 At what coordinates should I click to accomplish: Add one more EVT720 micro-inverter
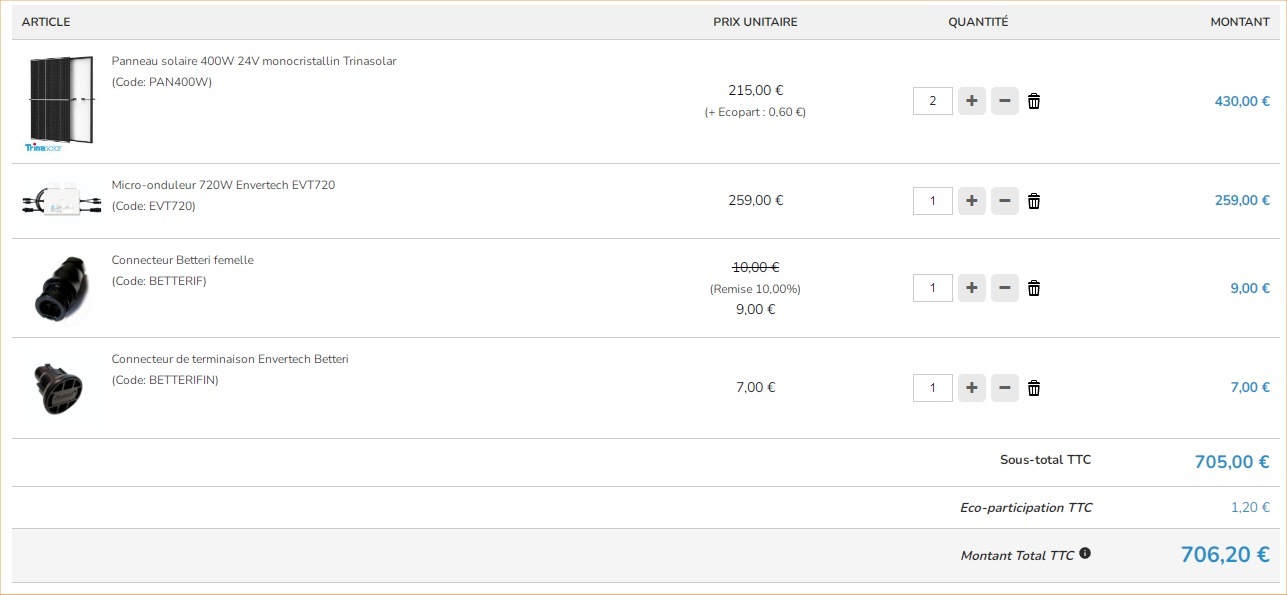point(971,201)
